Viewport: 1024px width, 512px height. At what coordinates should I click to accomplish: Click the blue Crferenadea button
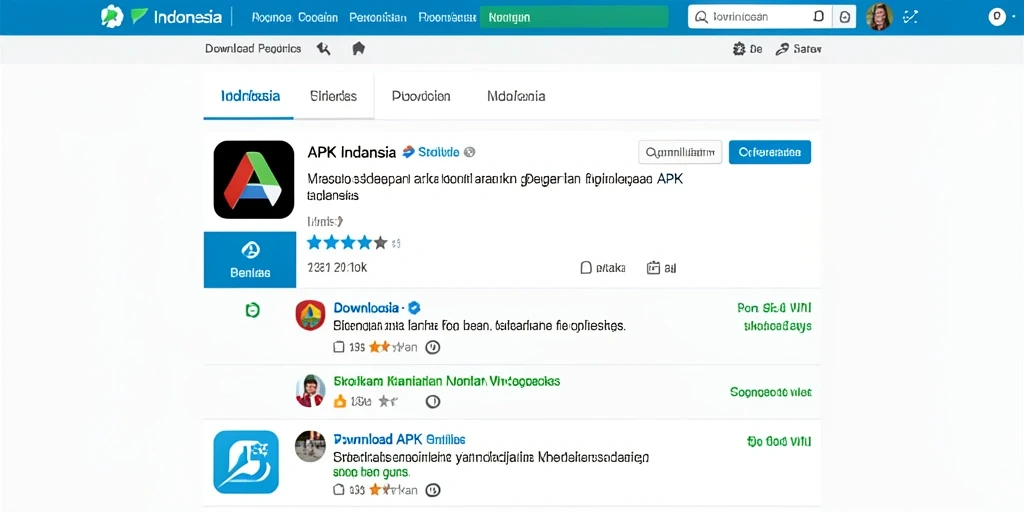(x=770, y=152)
